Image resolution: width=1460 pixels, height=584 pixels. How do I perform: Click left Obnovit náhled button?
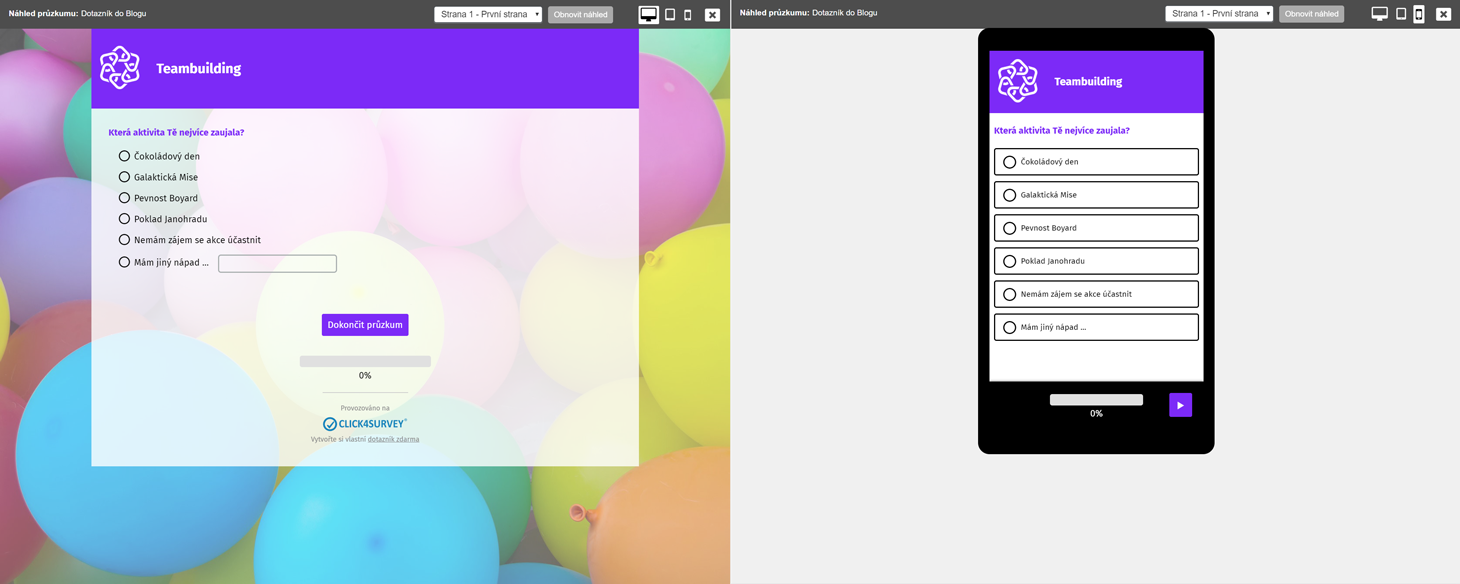(x=580, y=14)
